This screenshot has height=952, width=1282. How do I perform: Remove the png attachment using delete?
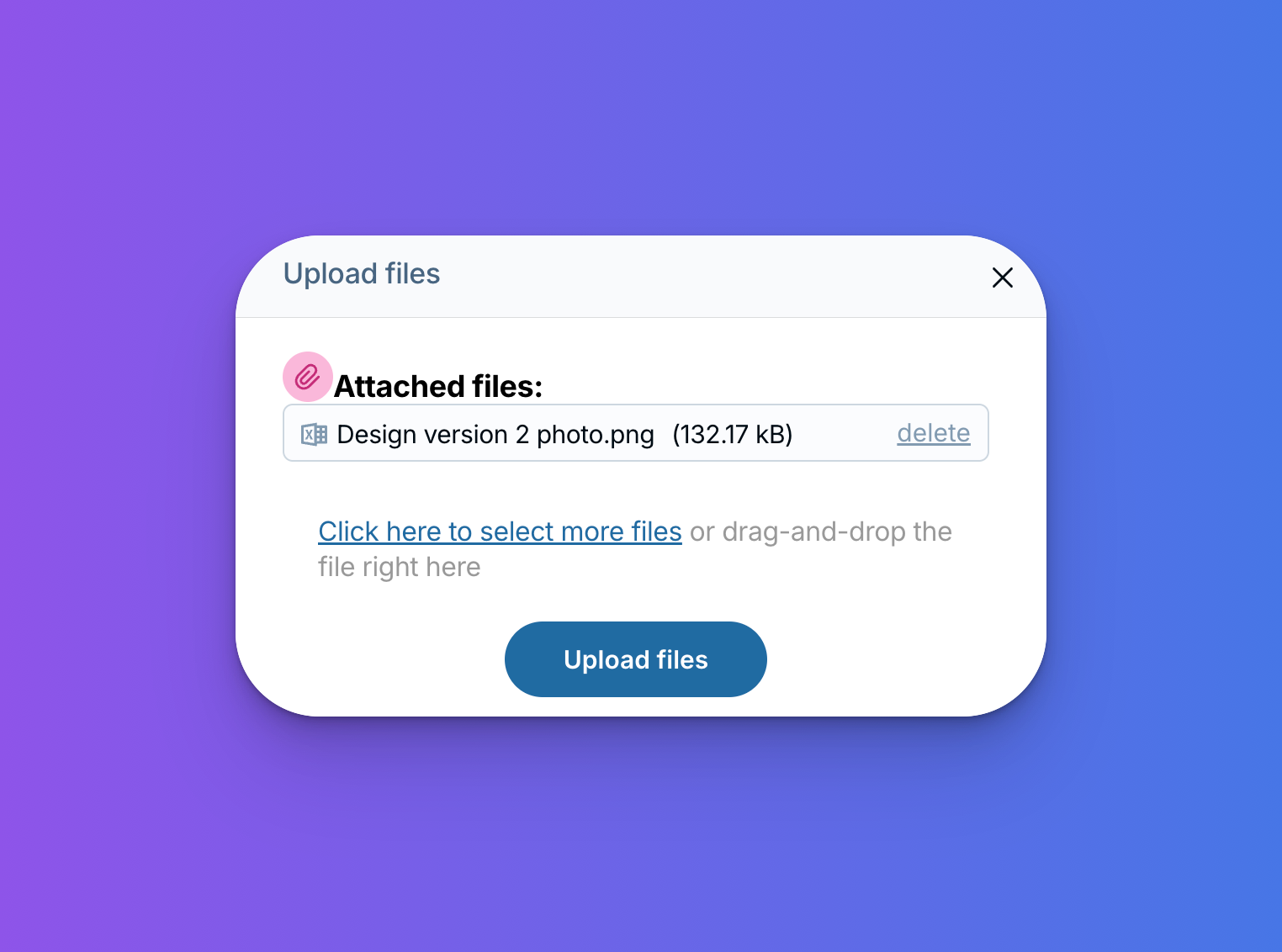(x=933, y=433)
